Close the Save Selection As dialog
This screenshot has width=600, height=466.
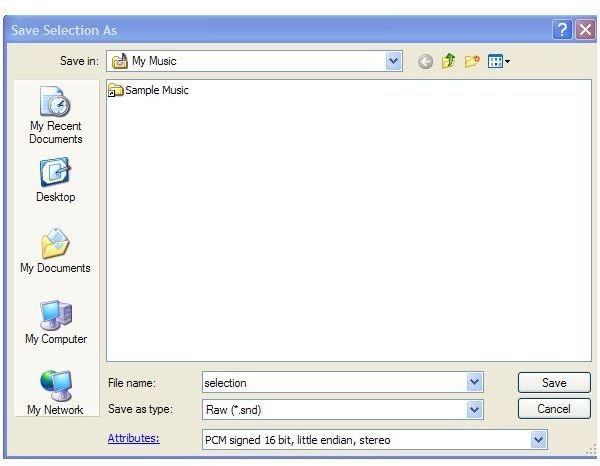tap(585, 29)
